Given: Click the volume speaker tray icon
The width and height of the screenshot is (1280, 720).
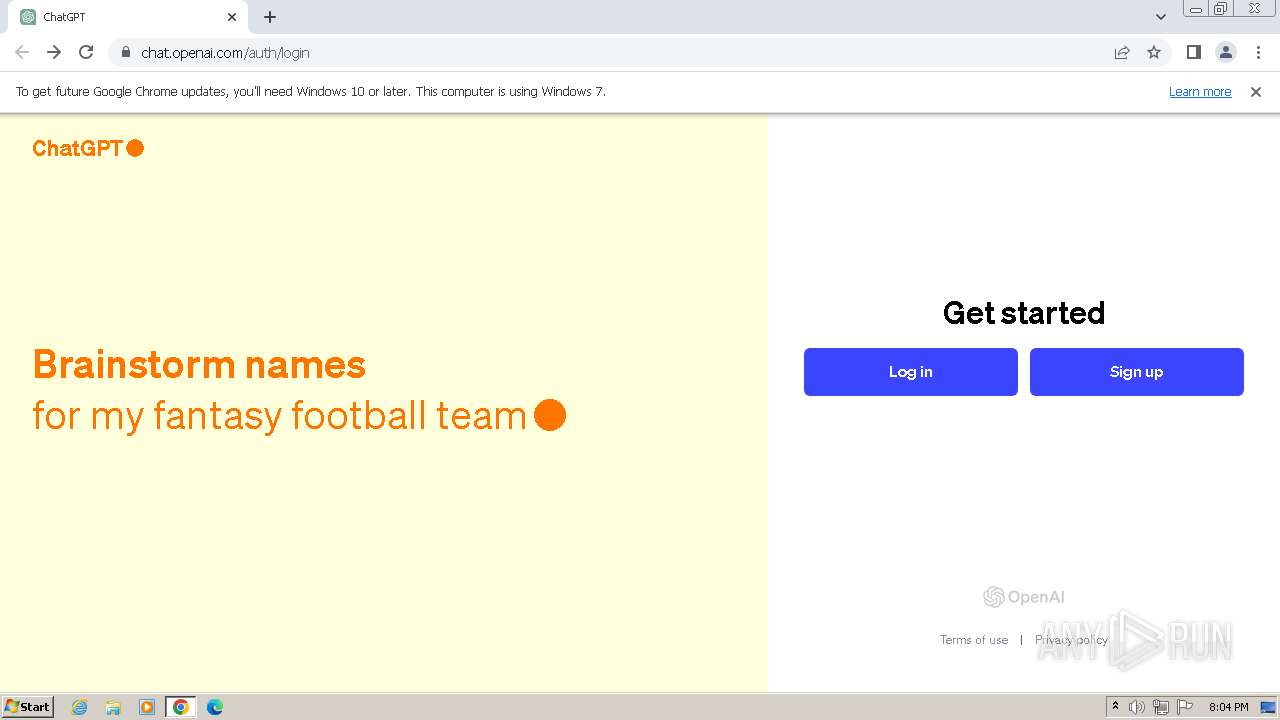Looking at the screenshot, I should pyautogui.click(x=1137, y=707).
